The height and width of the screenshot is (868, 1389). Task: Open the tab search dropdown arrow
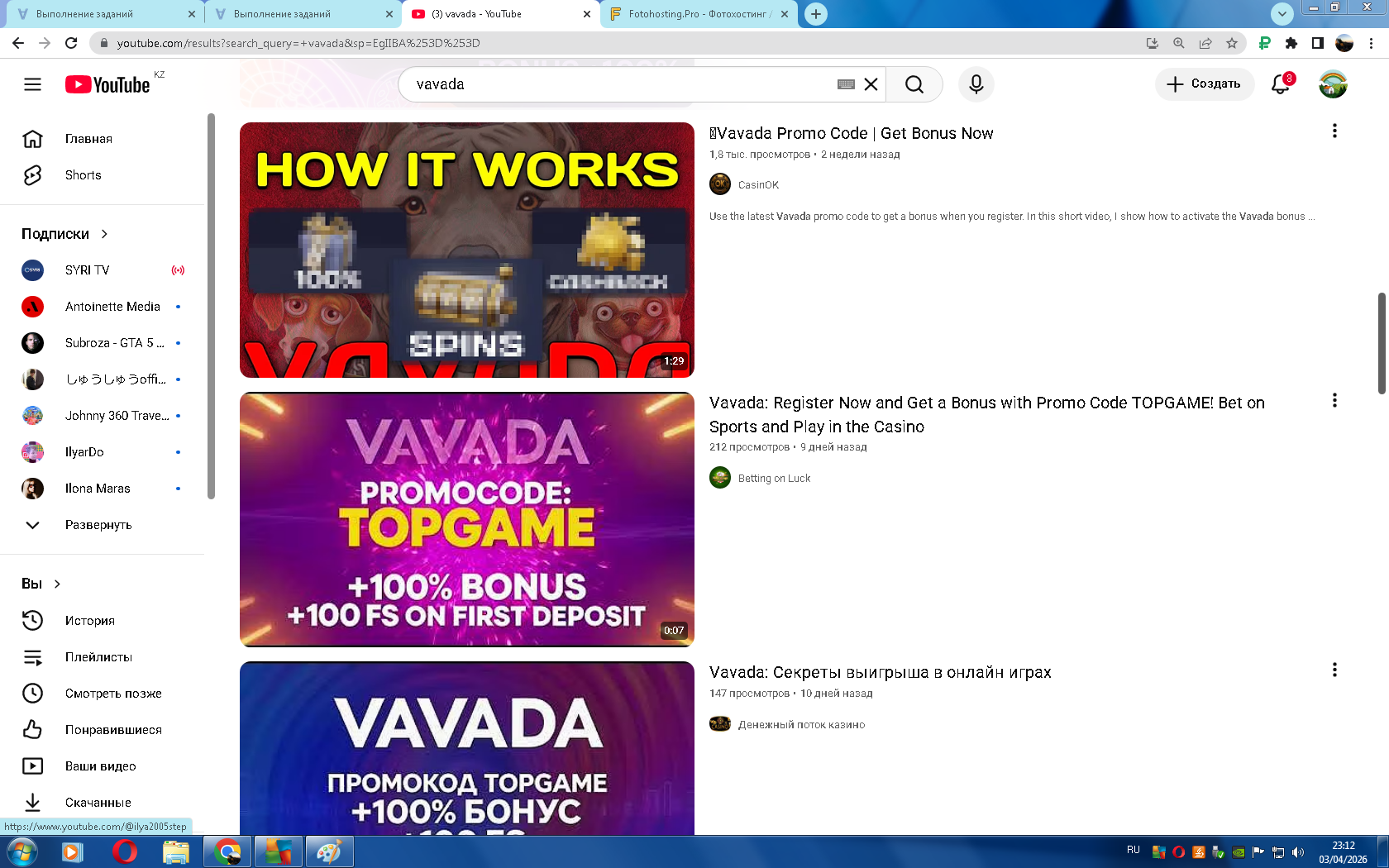pyautogui.click(x=1282, y=14)
